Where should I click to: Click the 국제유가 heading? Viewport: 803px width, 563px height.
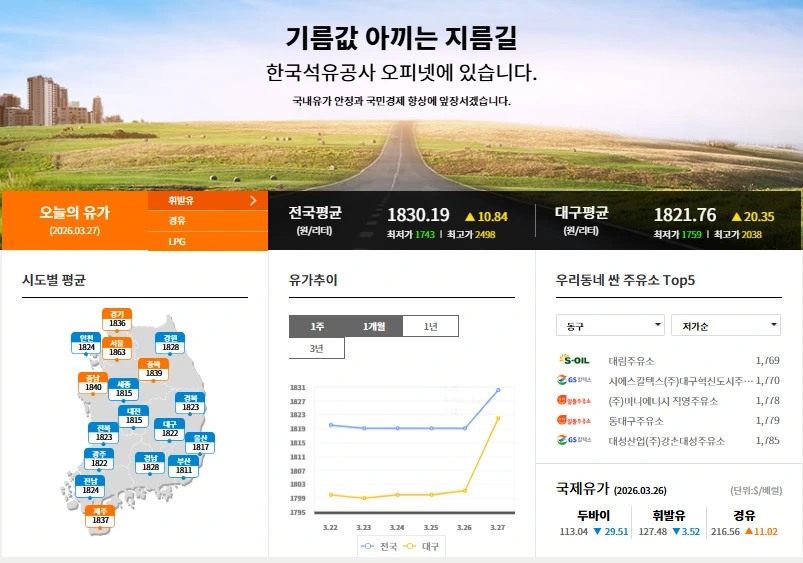coord(582,488)
